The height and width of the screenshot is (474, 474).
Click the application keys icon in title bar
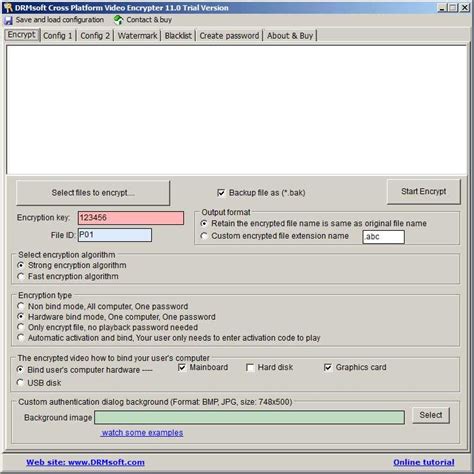[8, 7]
